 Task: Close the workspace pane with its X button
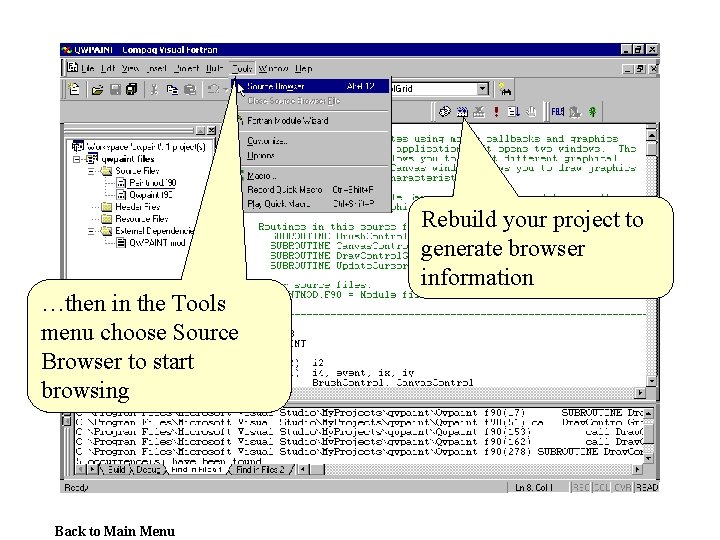pyautogui.click(x=211, y=130)
